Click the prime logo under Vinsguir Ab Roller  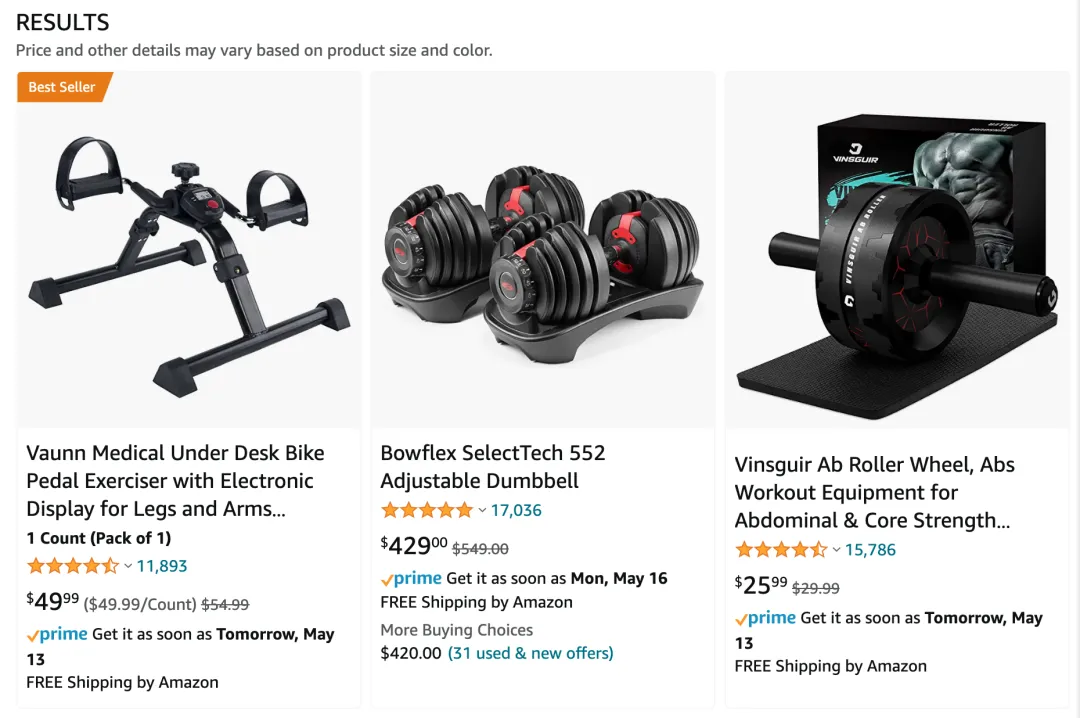[765, 618]
